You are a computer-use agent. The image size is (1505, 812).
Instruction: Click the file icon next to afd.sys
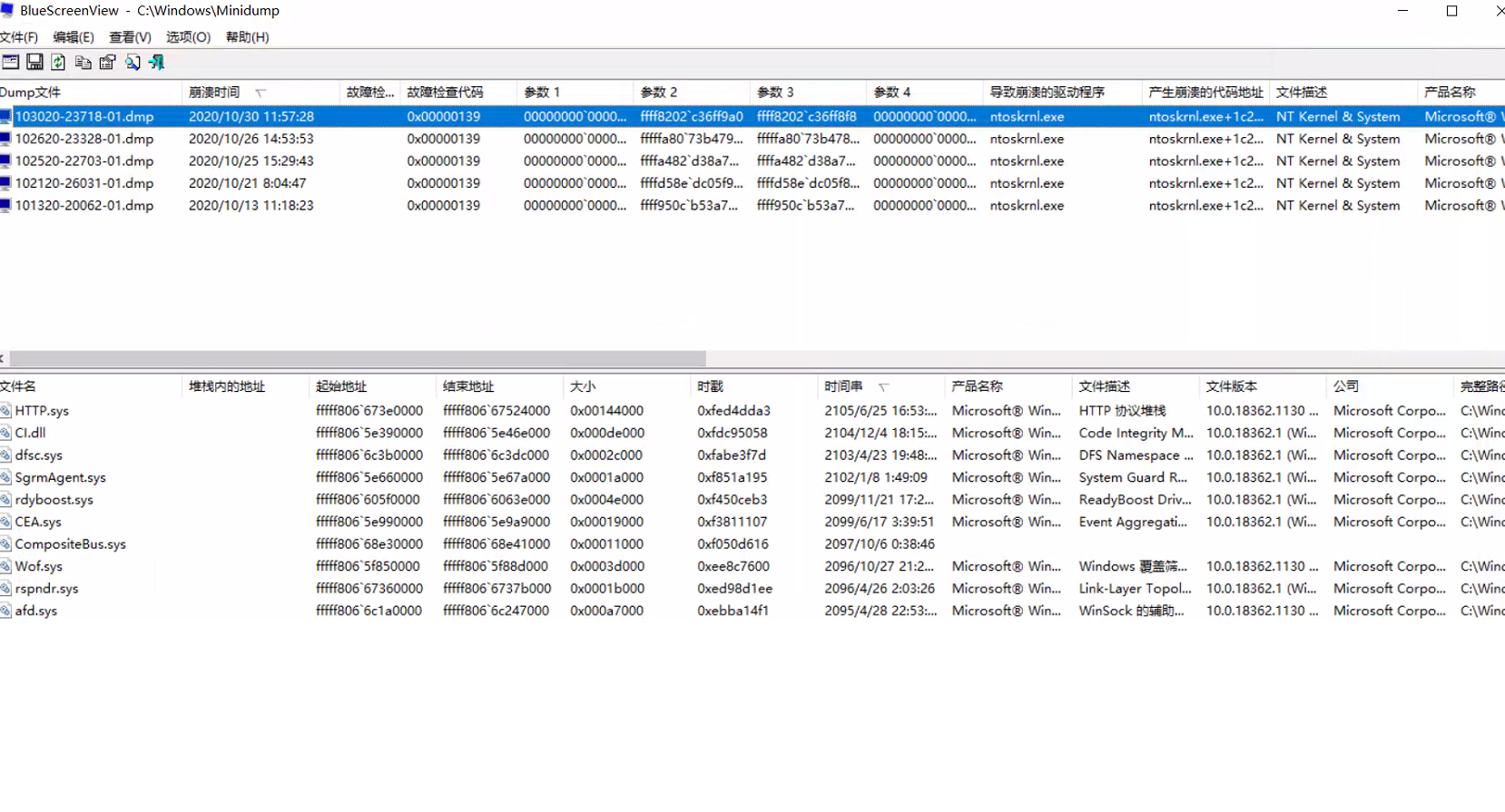pos(5,611)
